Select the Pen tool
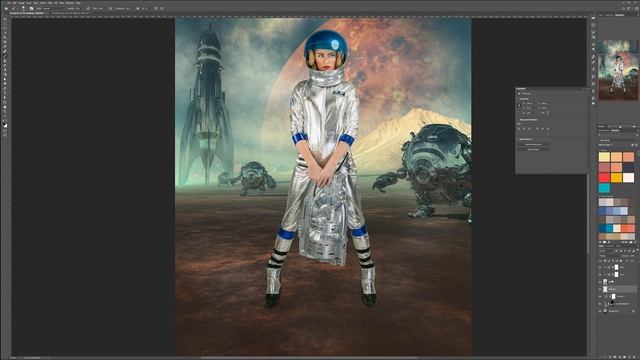 pyautogui.click(x=5, y=87)
